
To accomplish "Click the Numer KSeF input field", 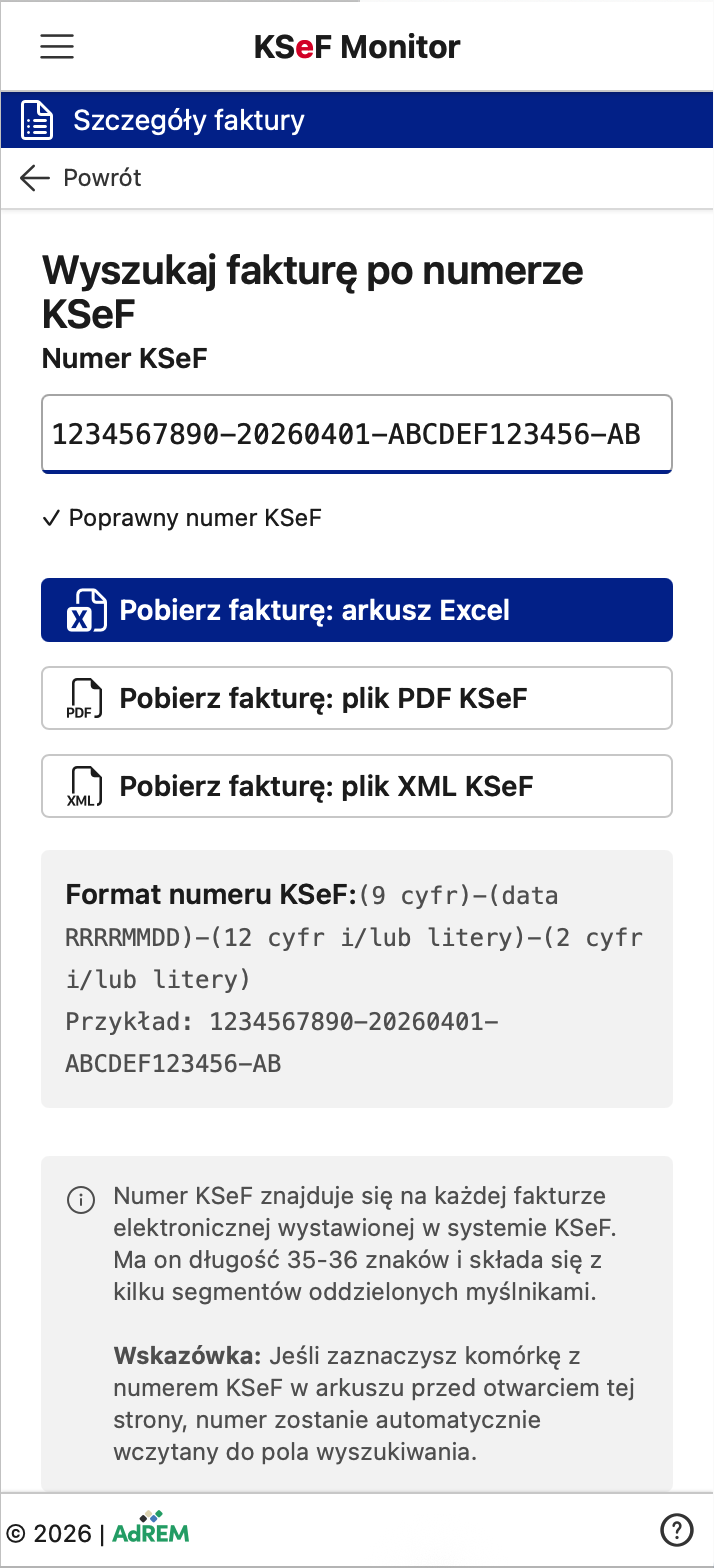I will coord(356,433).
